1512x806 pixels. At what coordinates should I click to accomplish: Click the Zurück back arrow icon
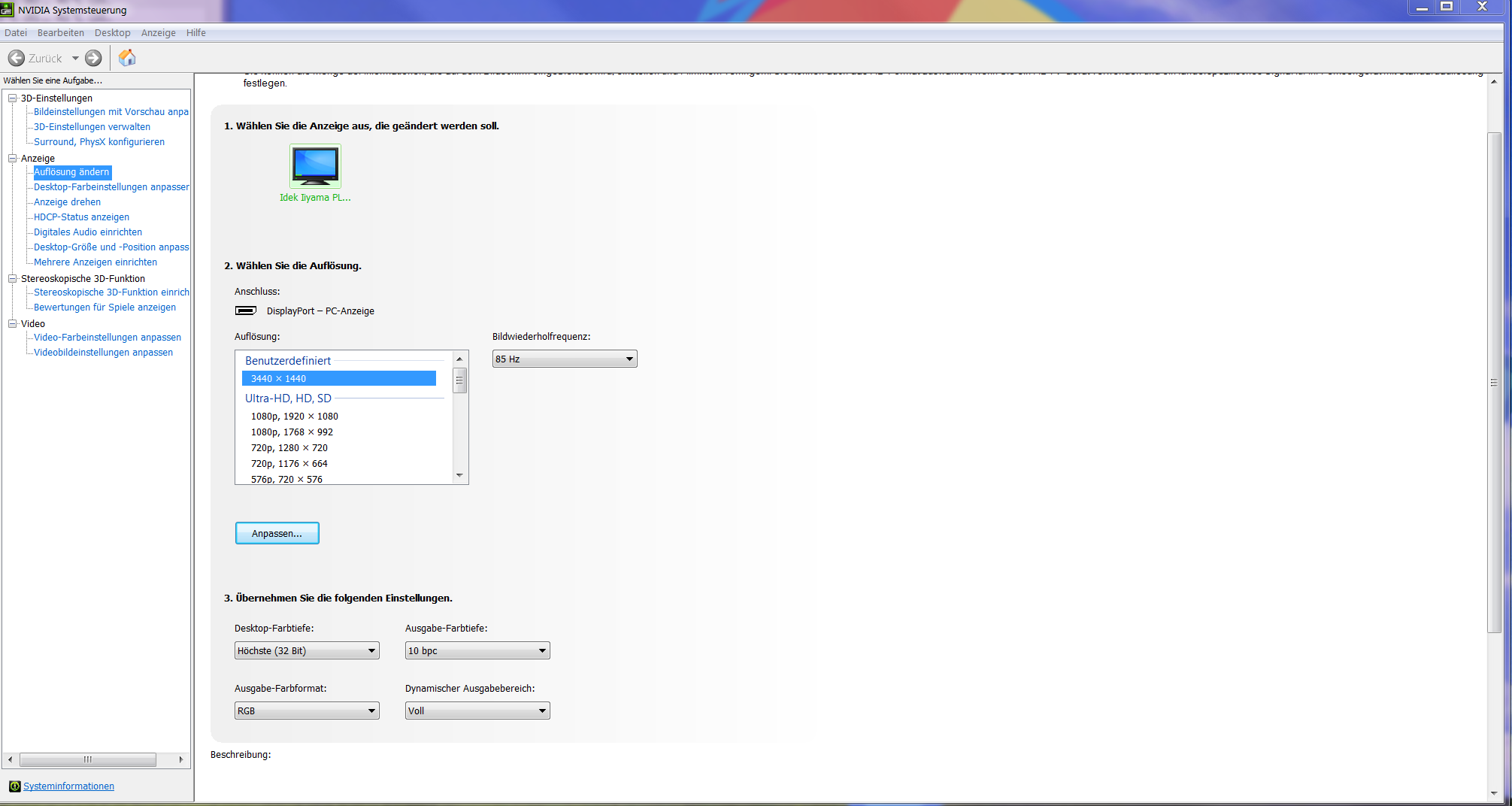click(16, 58)
